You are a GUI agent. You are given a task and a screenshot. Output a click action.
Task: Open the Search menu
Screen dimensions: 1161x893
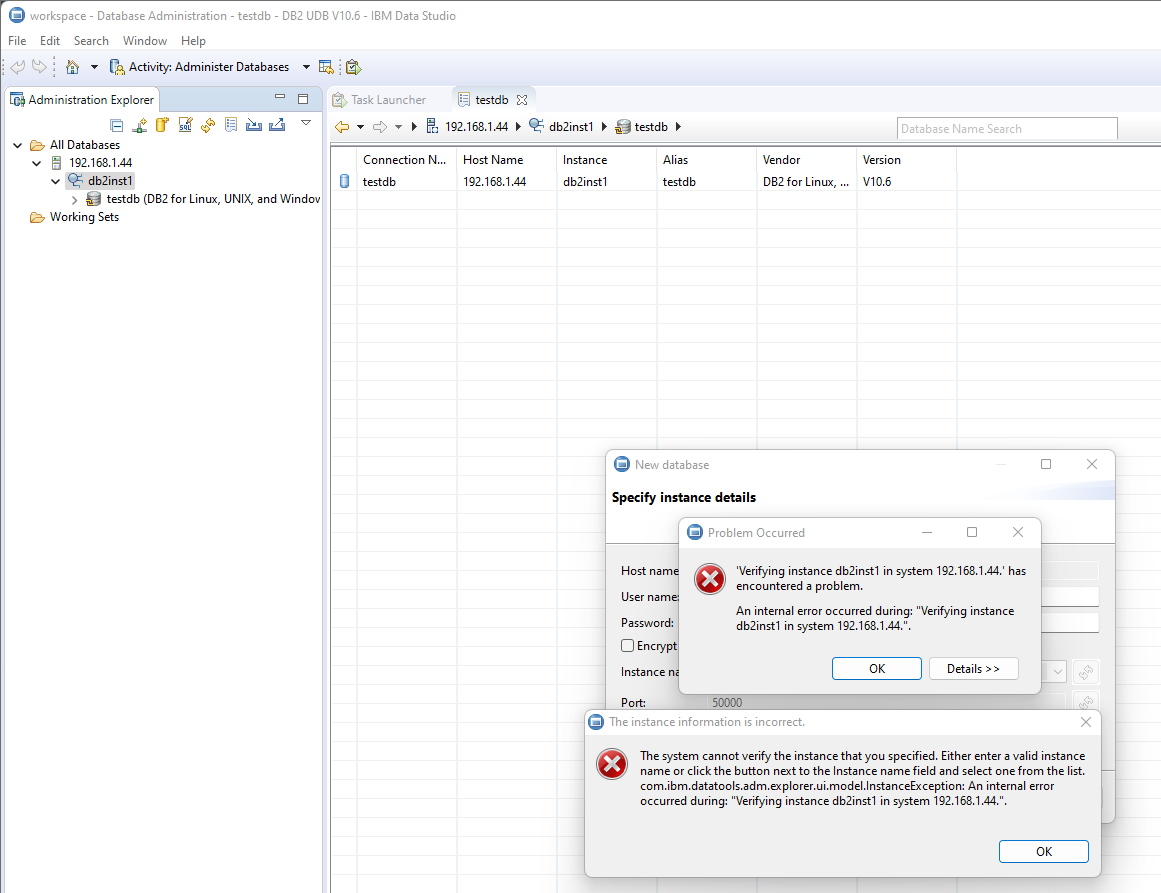tap(91, 41)
